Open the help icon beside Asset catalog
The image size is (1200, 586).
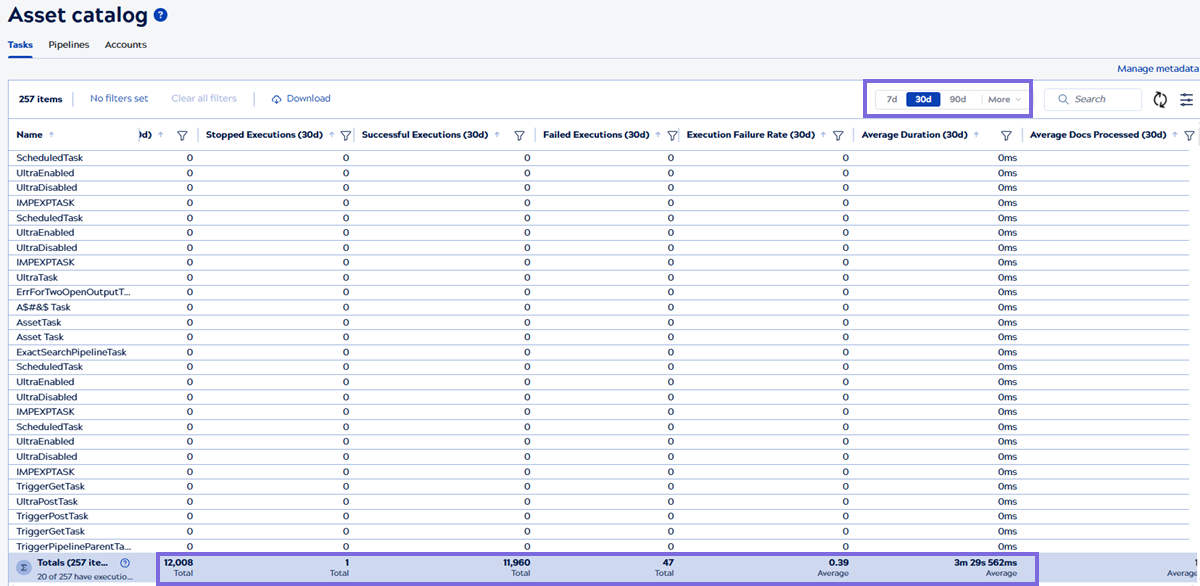160,15
